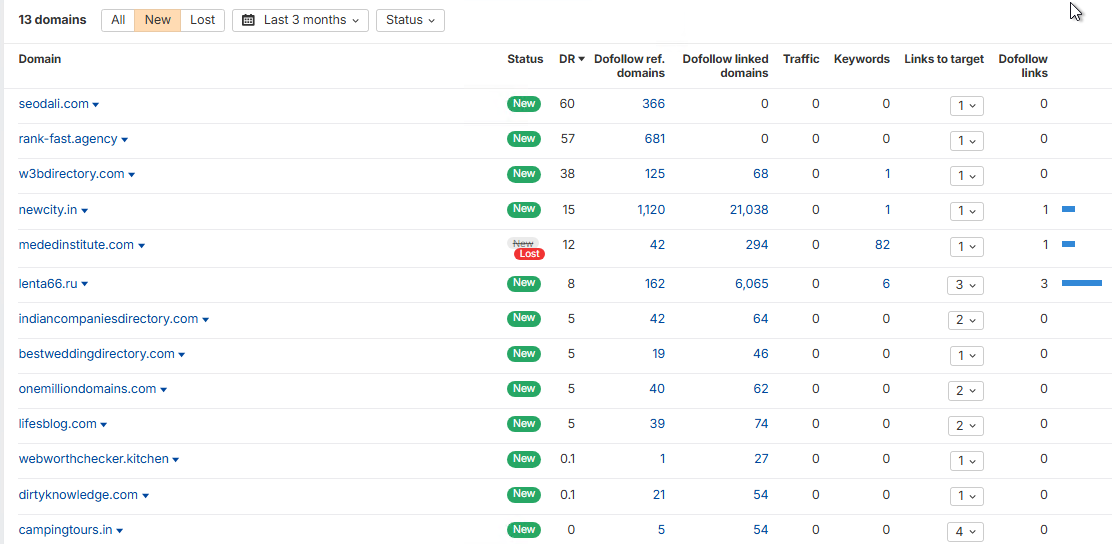Image resolution: width=1112 pixels, height=544 pixels.
Task: Click the red Lost status badge
Action: click(529, 253)
